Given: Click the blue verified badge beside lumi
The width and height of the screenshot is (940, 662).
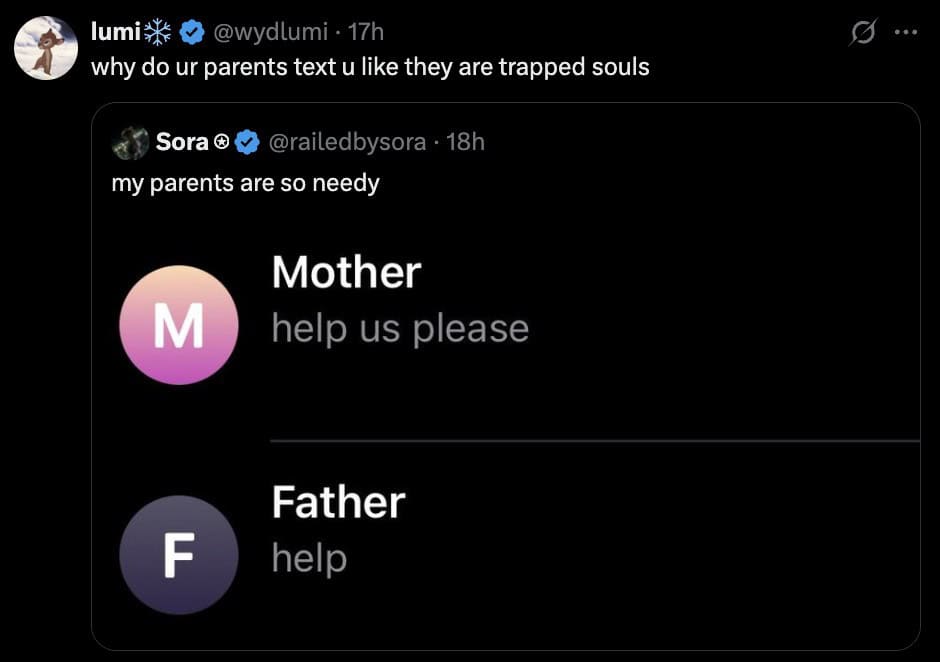Looking at the screenshot, I should [190, 33].
